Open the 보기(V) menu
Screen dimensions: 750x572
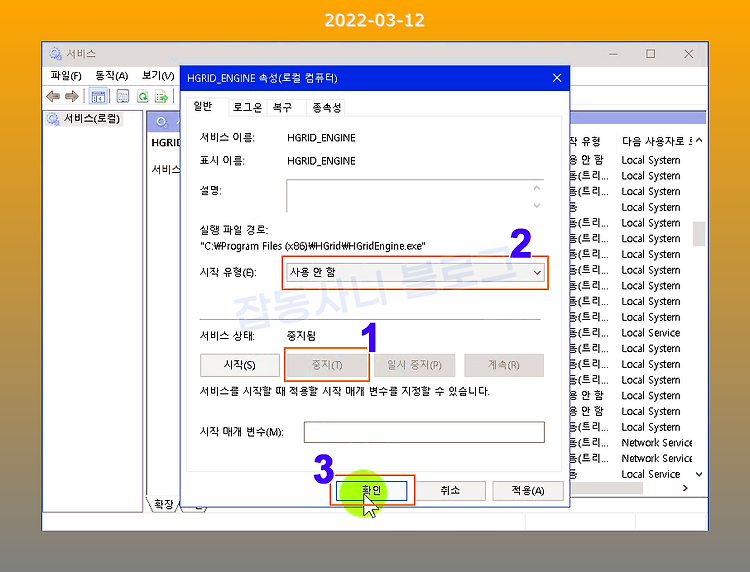(158, 76)
